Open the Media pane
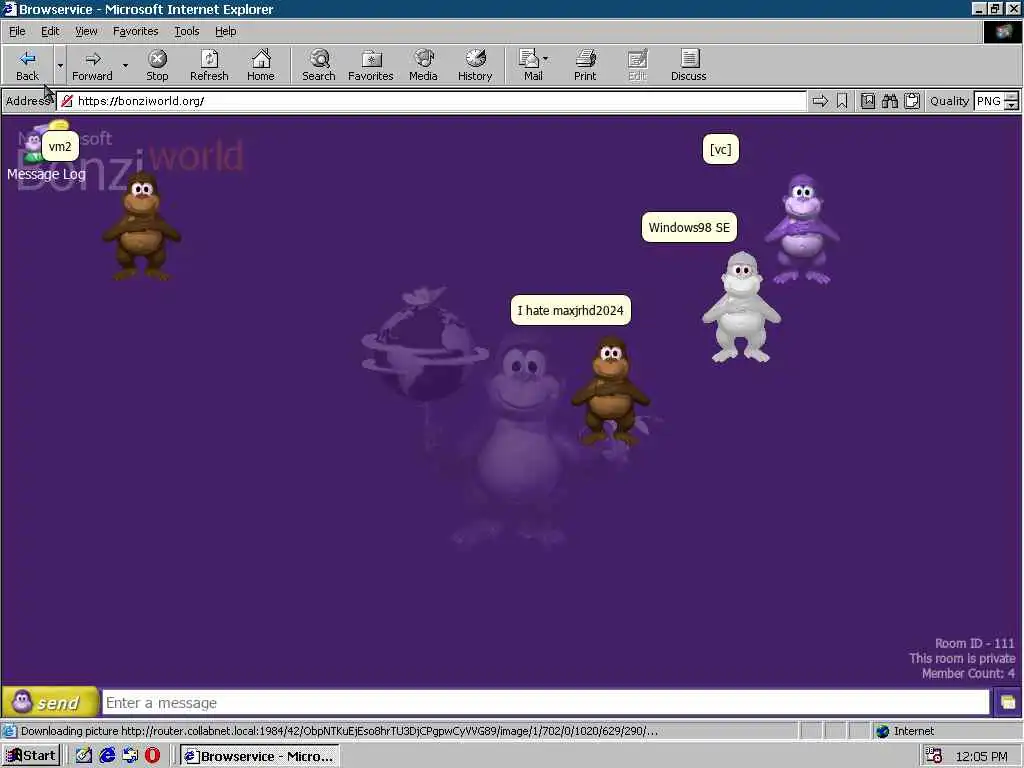 pos(423,65)
